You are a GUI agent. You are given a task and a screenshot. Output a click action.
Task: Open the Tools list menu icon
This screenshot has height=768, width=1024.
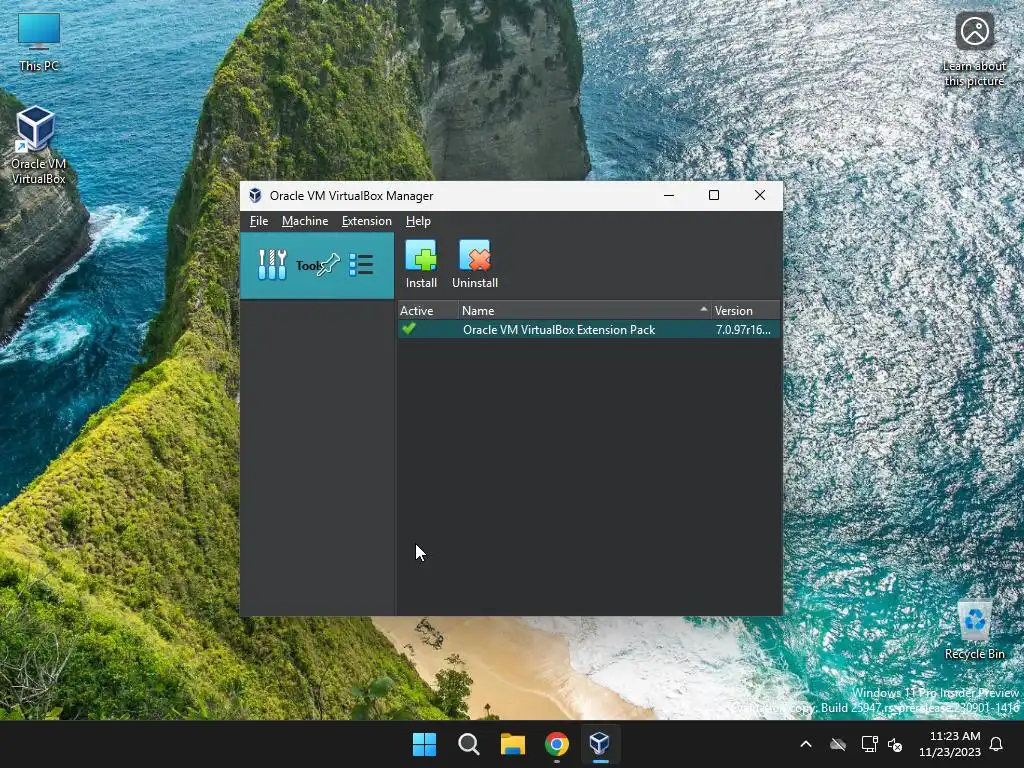pos(361,264)
